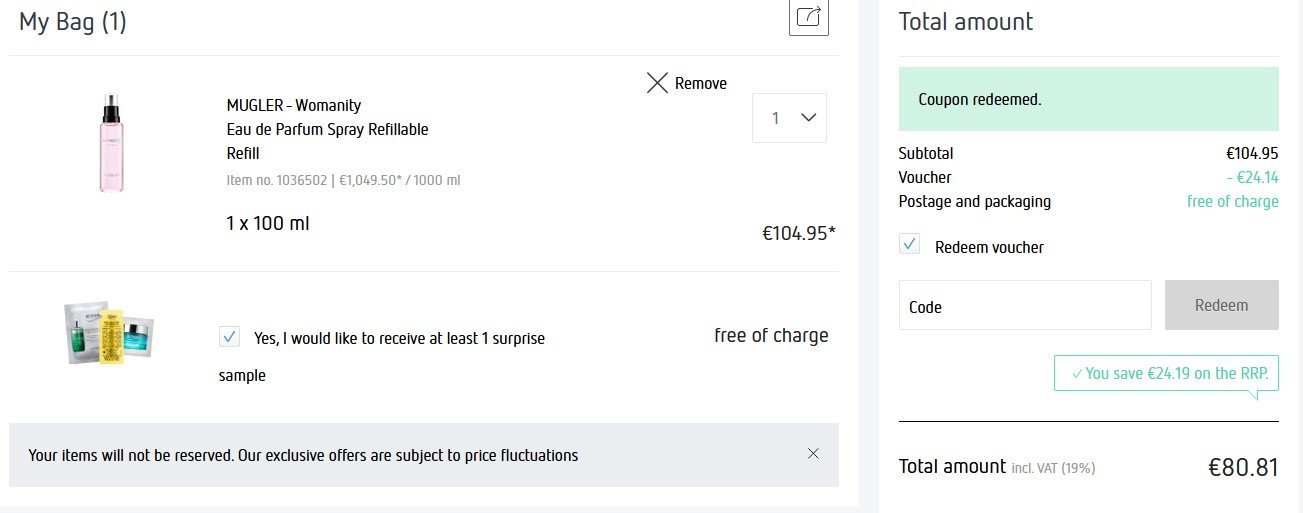Click the You save €24.19 badge
Image resolution: width=1303 pixels, height=513 pixels.
coord(1166,374)
